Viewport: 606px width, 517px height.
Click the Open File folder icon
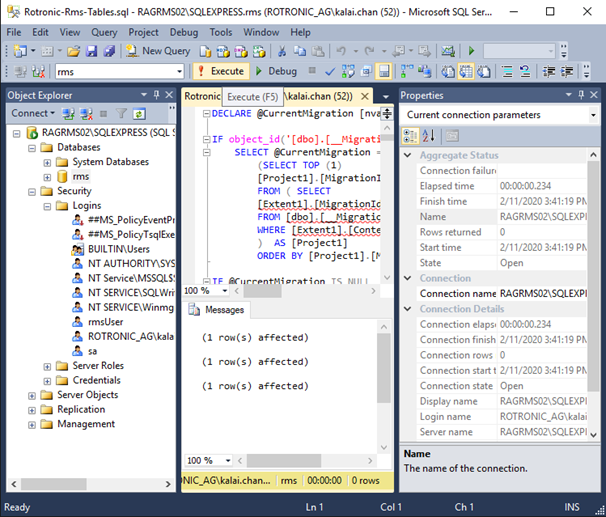73,51
